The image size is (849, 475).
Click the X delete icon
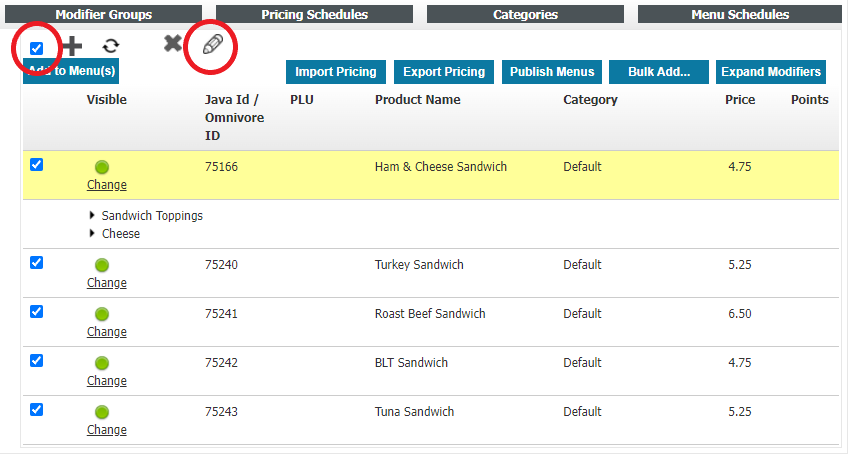tap(173, 43)
